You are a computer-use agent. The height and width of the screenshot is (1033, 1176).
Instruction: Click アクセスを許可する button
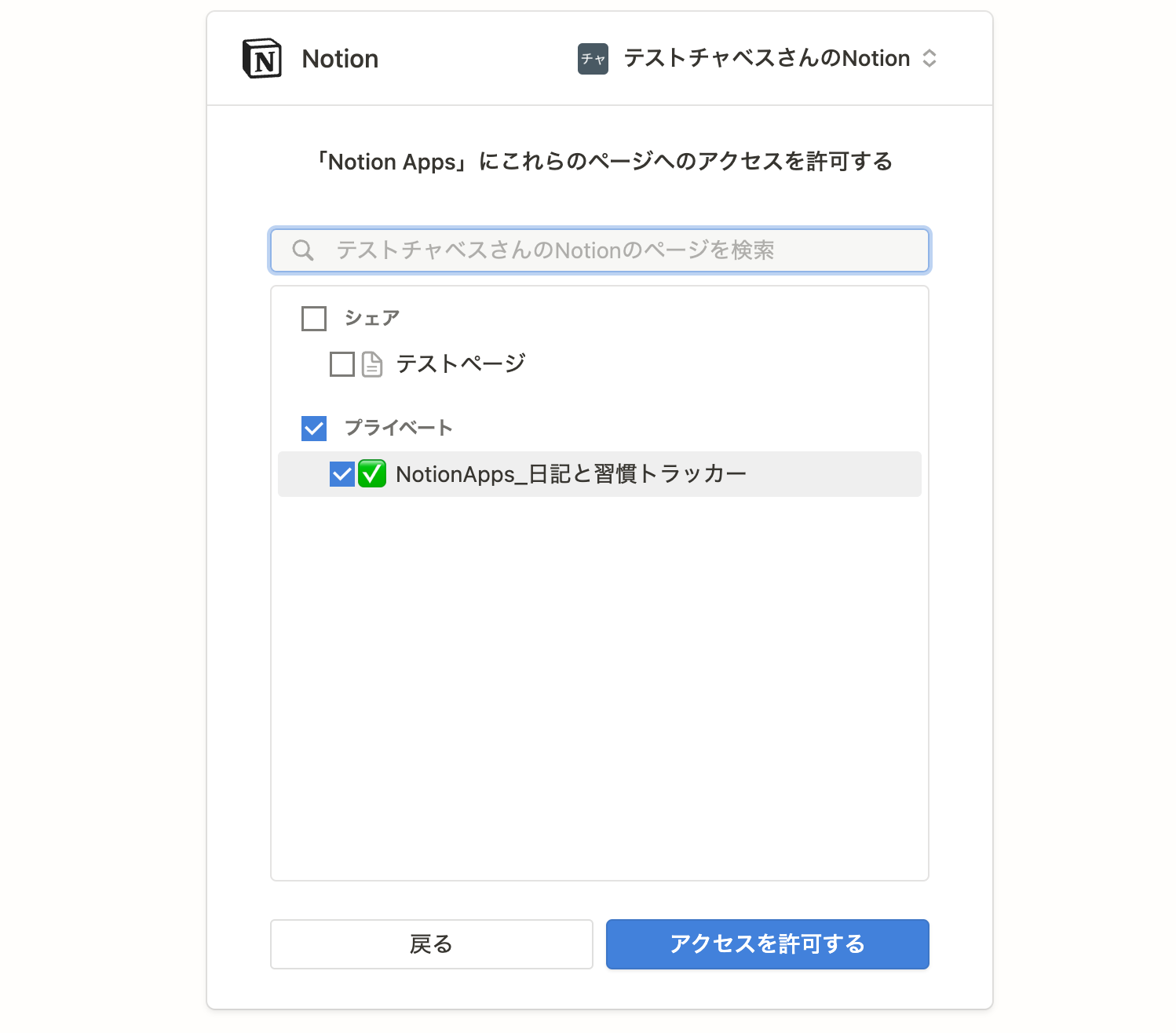tap(768, 944)
